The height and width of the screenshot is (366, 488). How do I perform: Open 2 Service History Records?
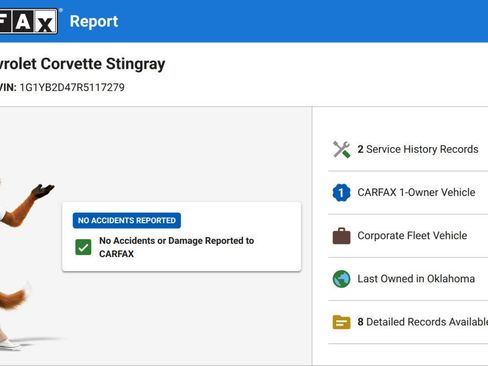pyautogui.click(x=408, y=149)
